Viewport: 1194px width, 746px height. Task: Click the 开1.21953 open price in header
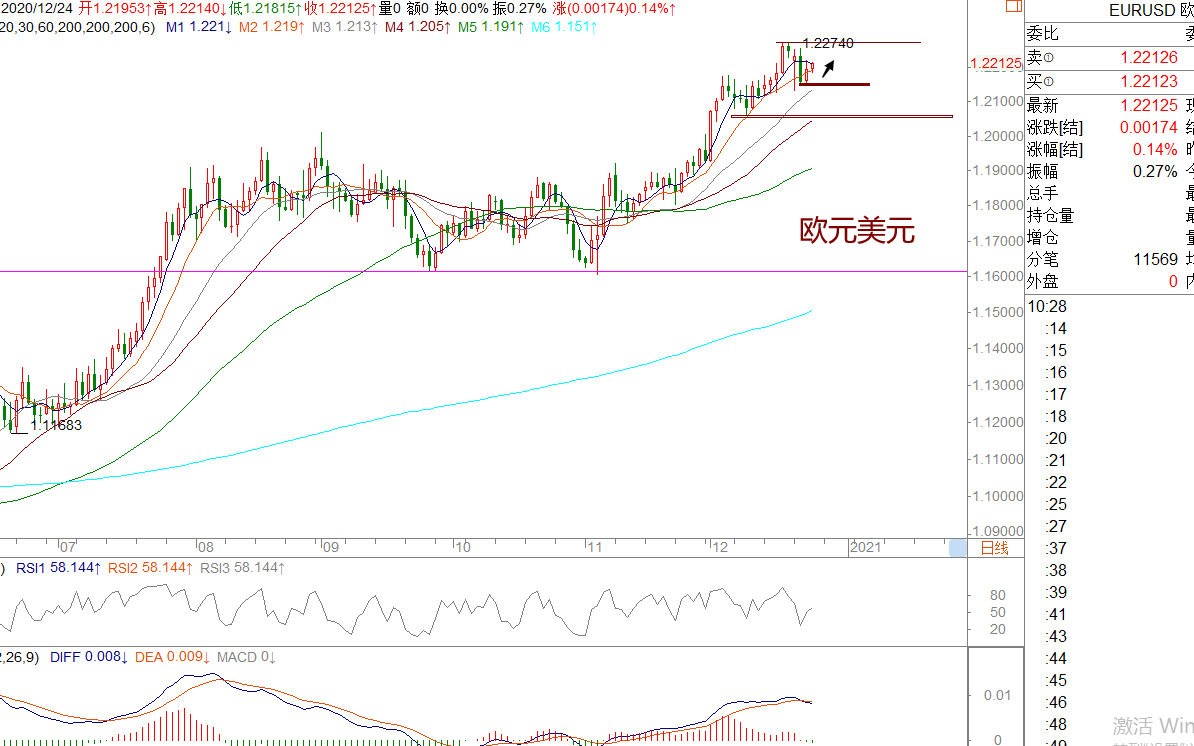click(115, 8)
